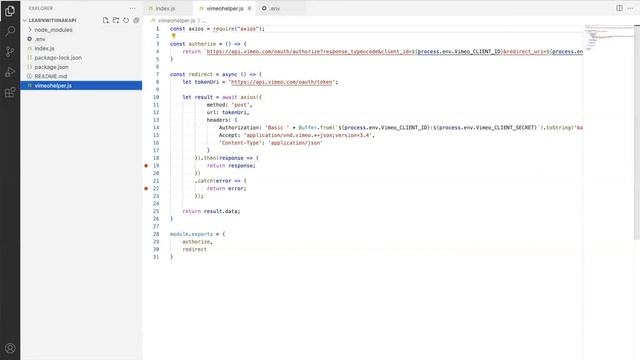Screen dimensions: 640x360
Task: Click the vimeohelper.js breadcrumb
Action: [x=176, y=20]
